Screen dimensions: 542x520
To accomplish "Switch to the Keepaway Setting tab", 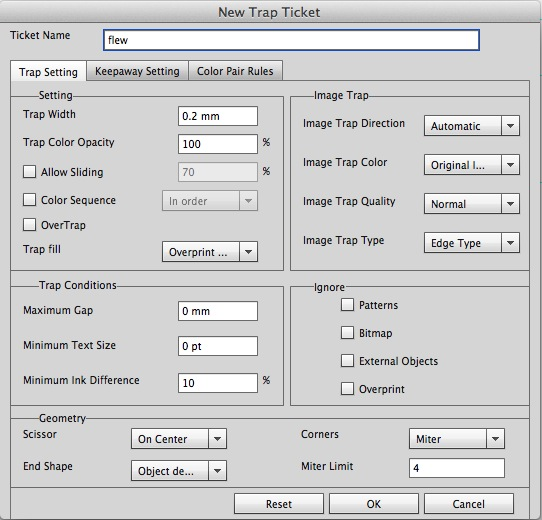I will coord(137,71).
